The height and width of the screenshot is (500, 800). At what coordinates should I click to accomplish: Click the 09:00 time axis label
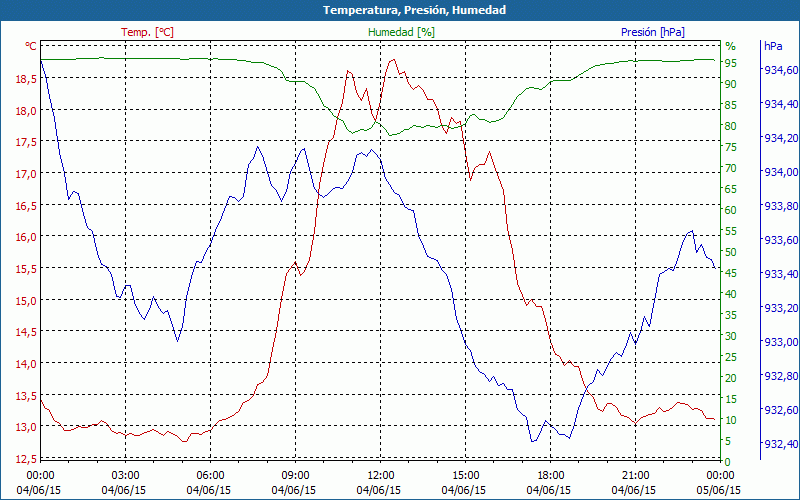(x=295, y=476)
